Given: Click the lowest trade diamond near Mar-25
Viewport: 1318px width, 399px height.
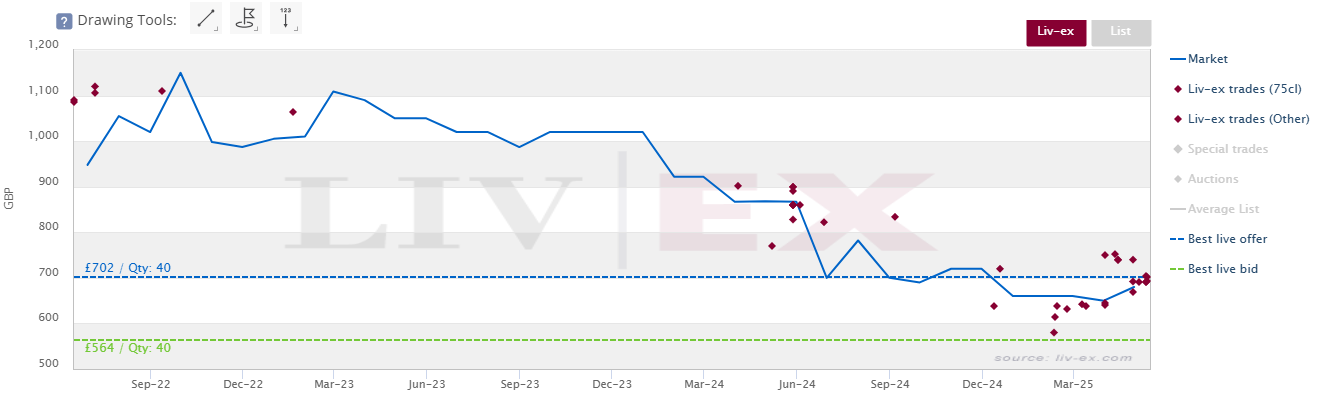Looking at the screenshot, I should point(1054,332).
